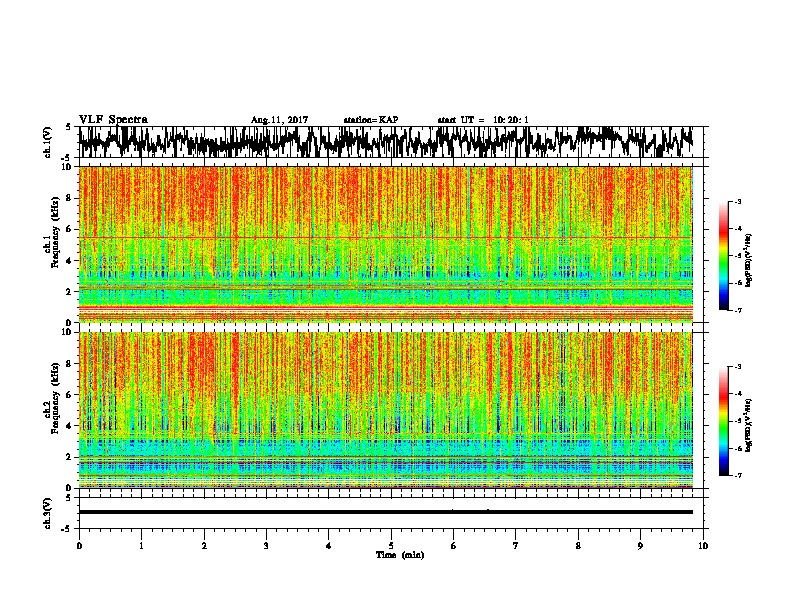Click time axis tick label "6"

454,546
